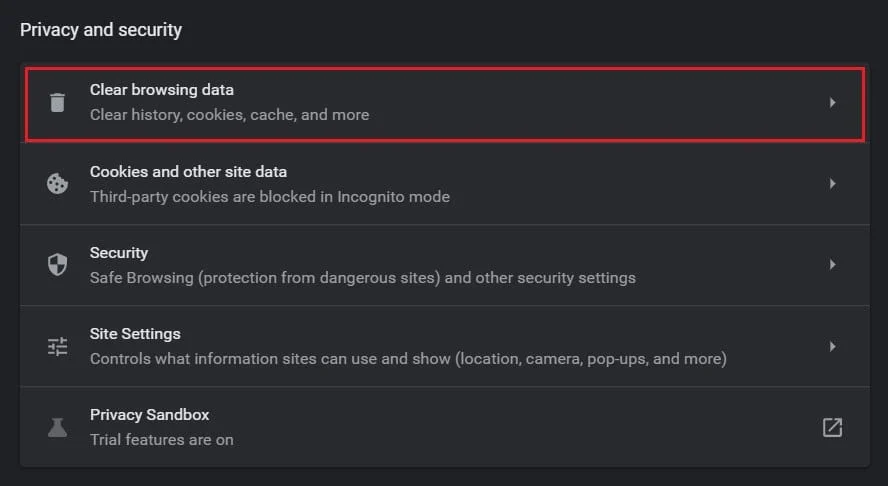Expand the Security row arrow

click(x=832, y=265)
